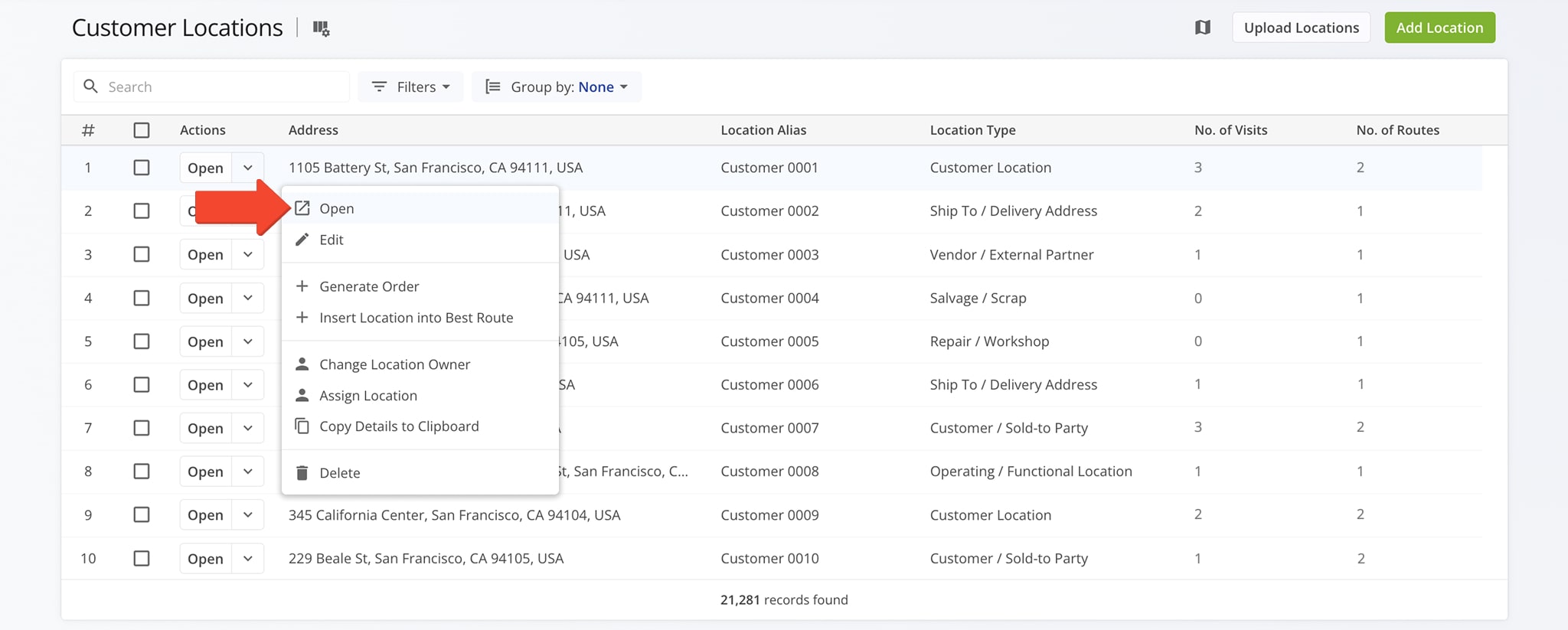Expand actions chevron for Customer 0007

[x=248, y=428]
